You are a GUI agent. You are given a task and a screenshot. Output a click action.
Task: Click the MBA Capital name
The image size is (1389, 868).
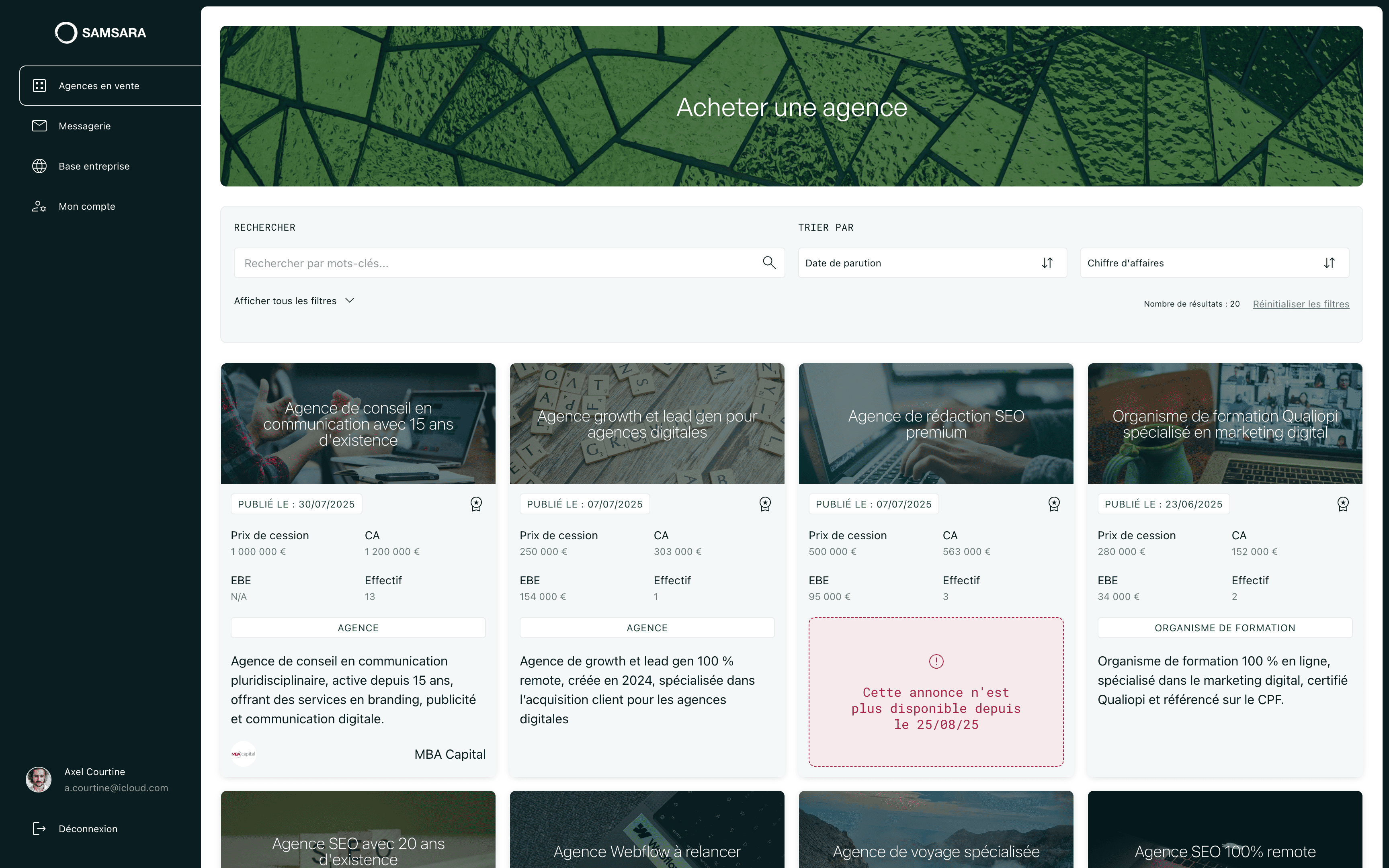click(450, 754)
